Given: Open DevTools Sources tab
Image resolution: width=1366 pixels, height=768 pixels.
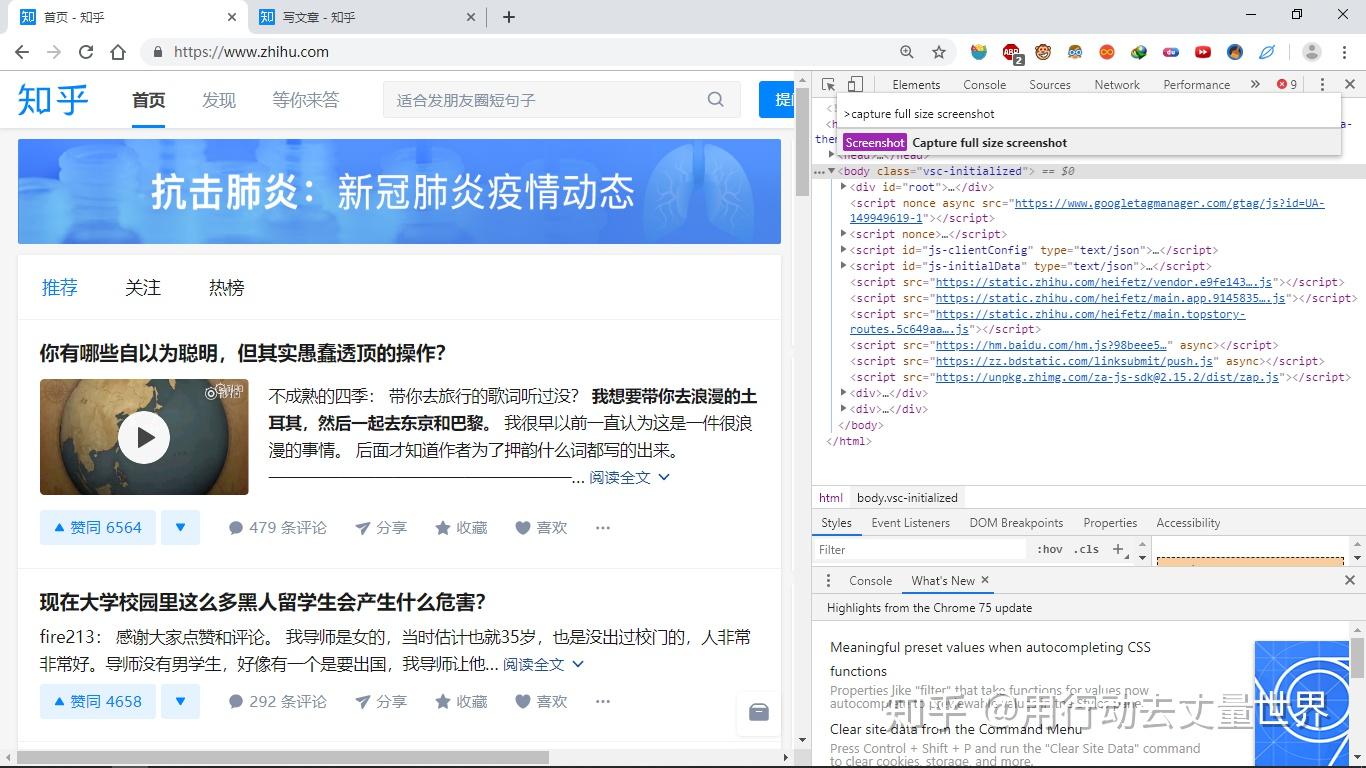Looking at the screenshot, I should (x=1050, y=84).
